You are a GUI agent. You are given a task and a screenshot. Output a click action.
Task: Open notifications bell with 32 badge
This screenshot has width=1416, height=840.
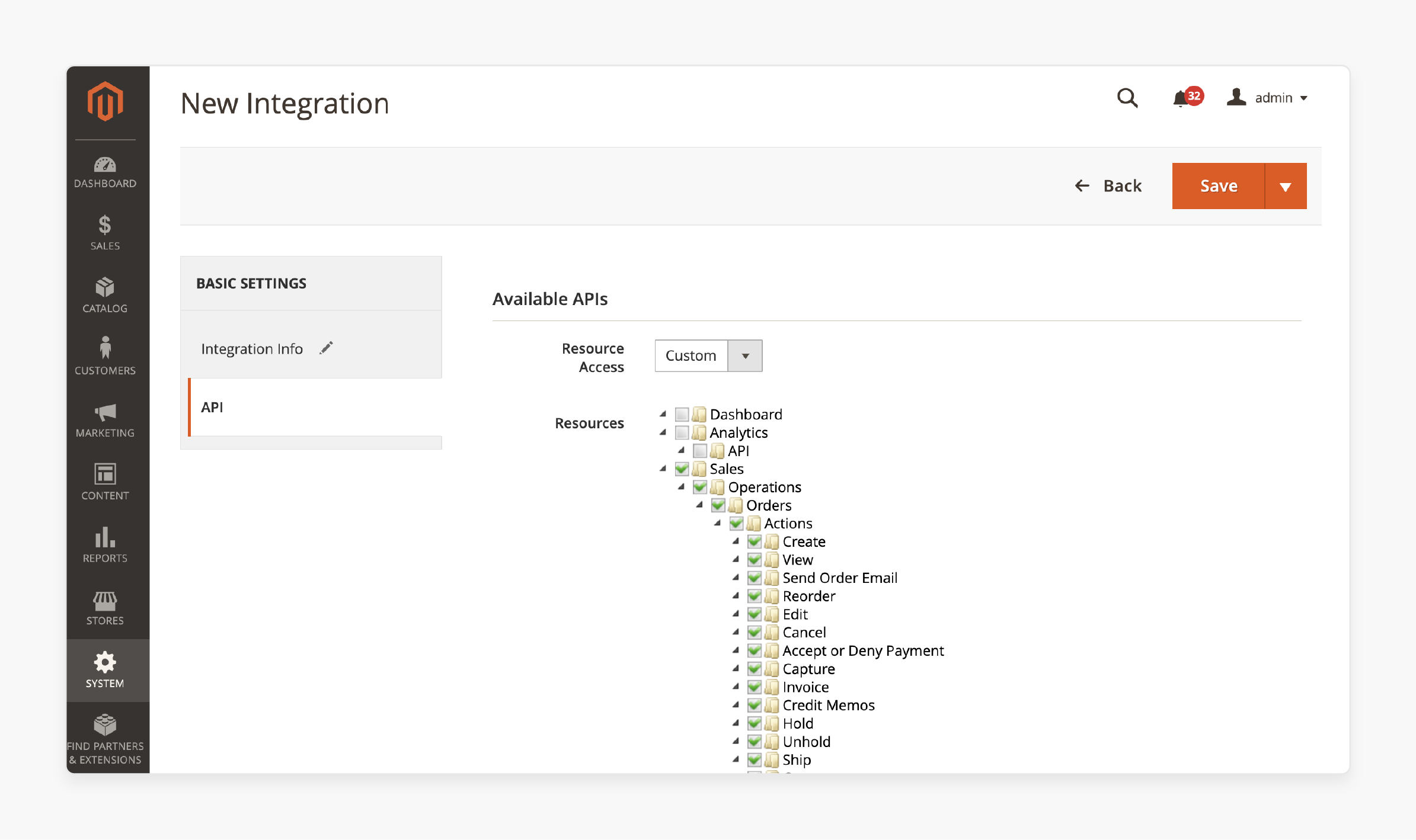pyautogui.click(x=1187, y=97)
